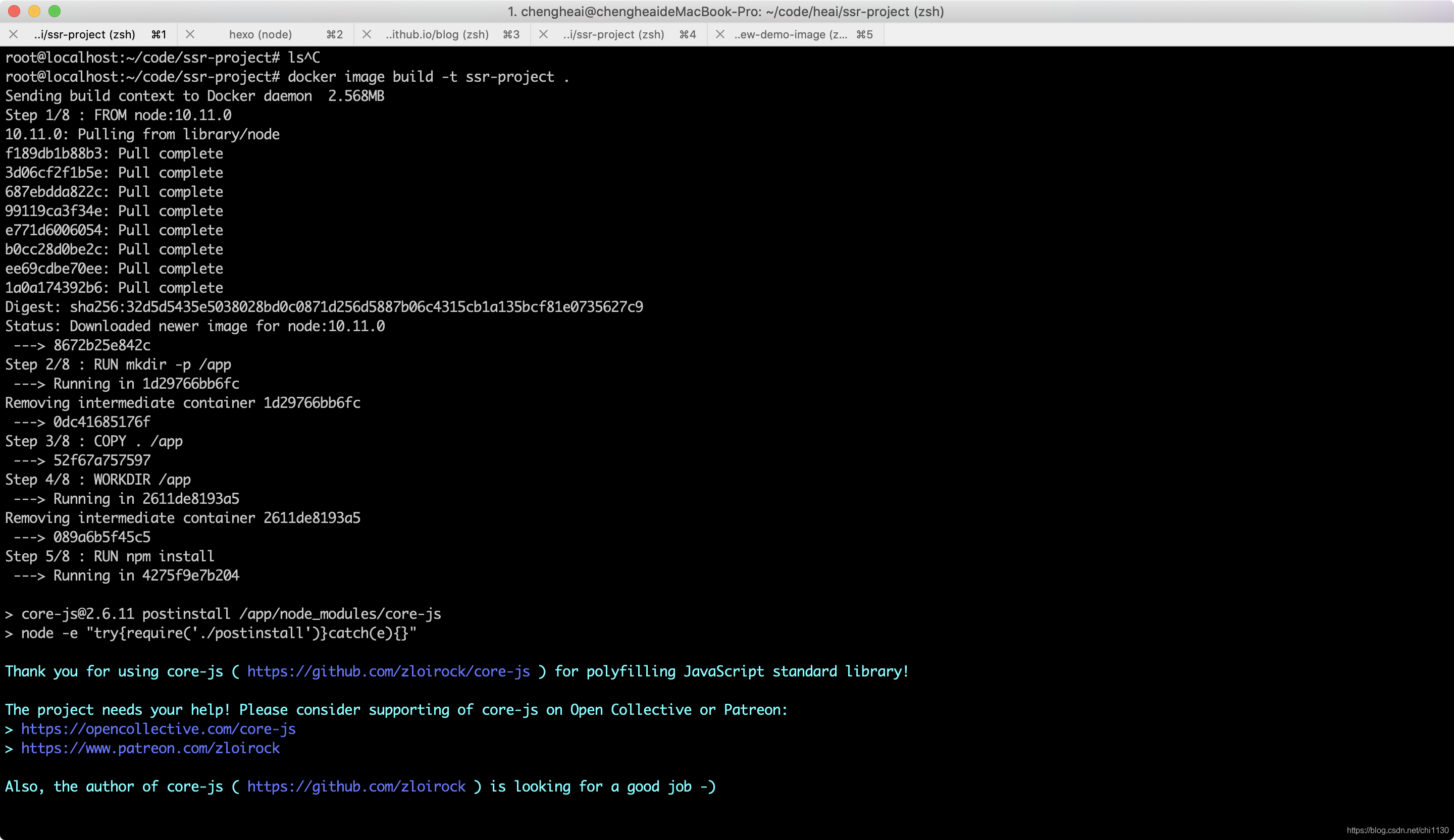Click the docker image build command line
1454x840 pixels.
click(427, 77)
